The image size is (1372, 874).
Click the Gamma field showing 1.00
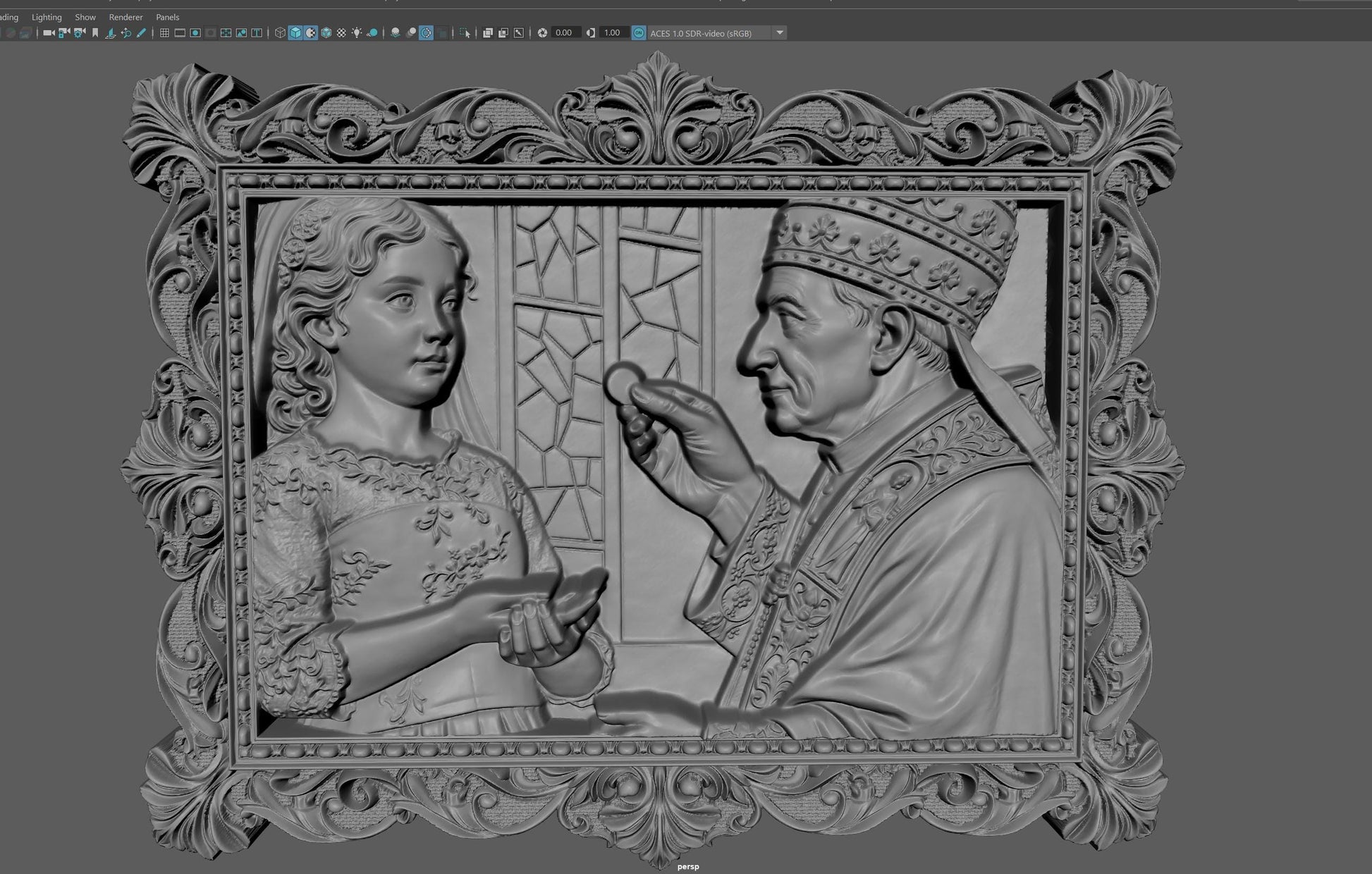pyautogui.click(x=613, y=32)
